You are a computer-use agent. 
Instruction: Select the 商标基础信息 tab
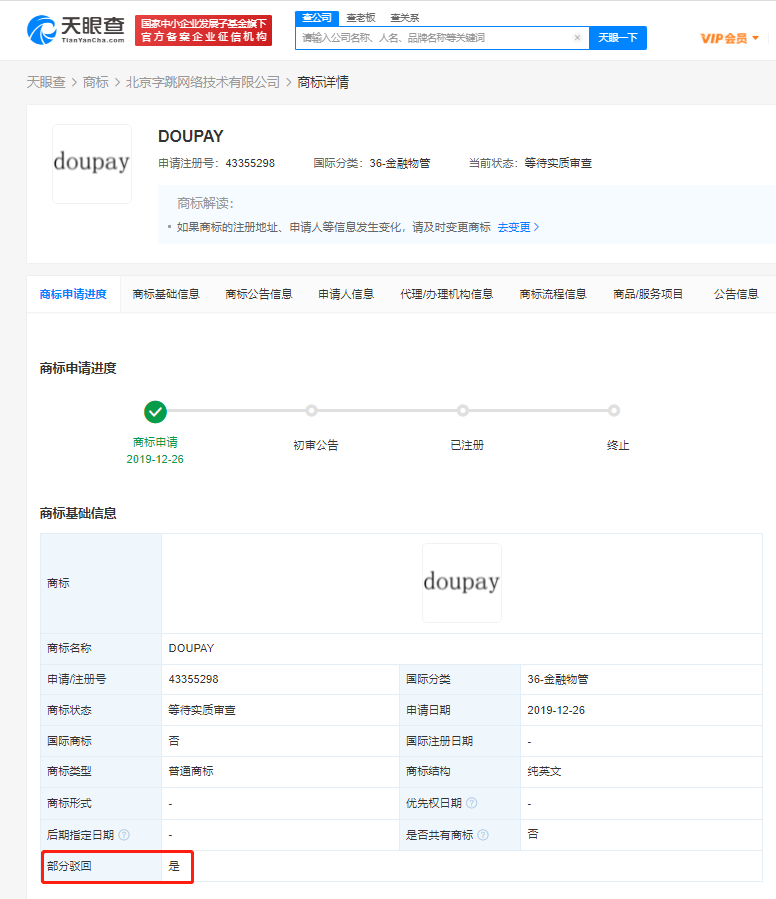[166, 294]
